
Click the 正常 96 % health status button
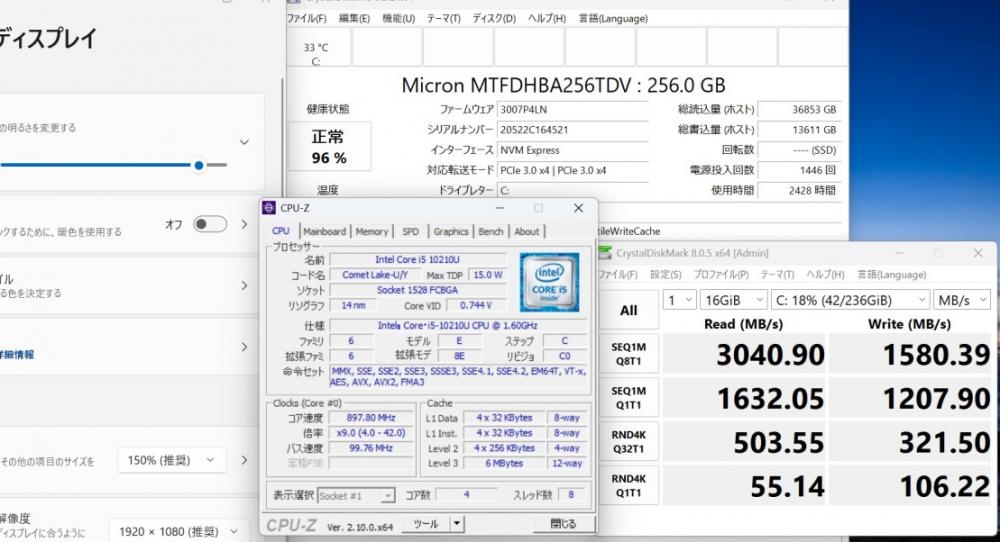click(329, 147)
